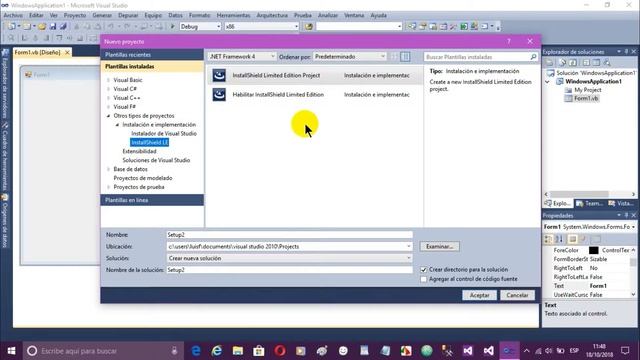This screenshot has width=640, height=360.
Task: Switch to Team tab below solution explorer
Action: pyautogui.click(x=589, y=203)
